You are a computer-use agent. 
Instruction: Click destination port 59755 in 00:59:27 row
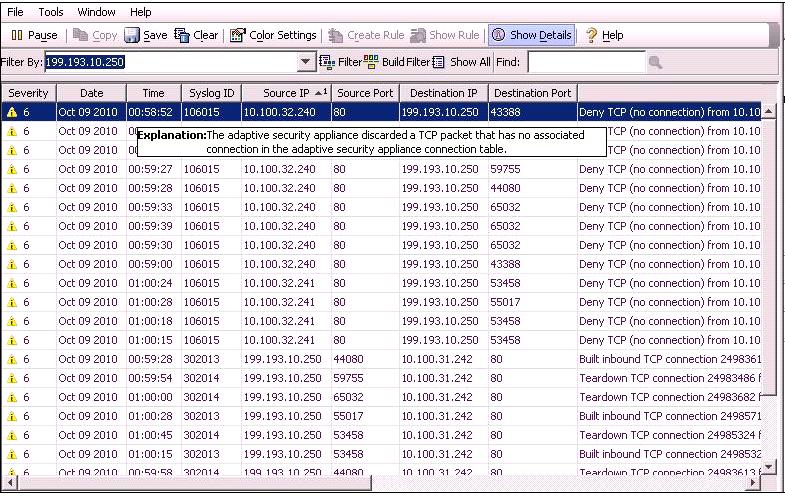coord(505,169)
